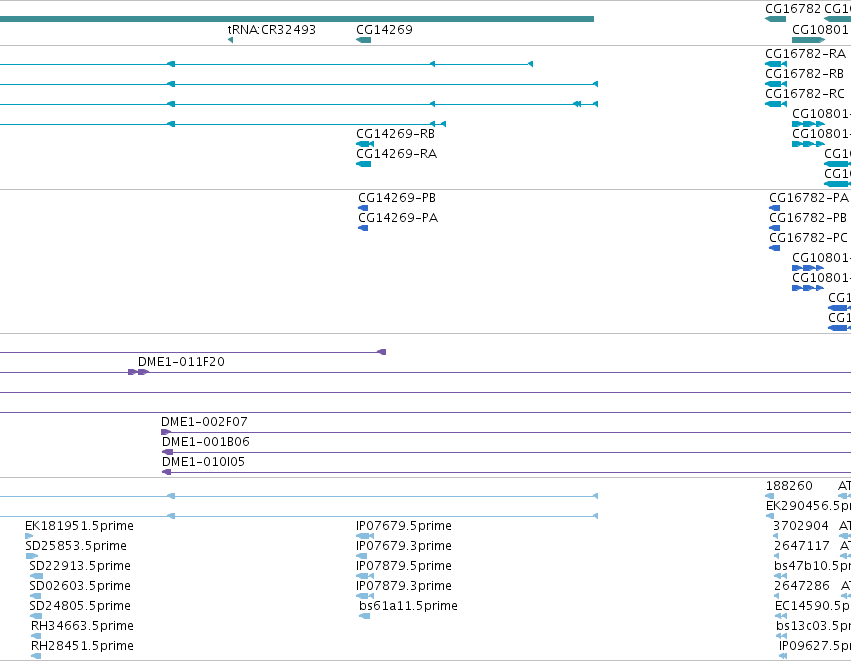Click the CG16782-PC protein glyph

click(x=774, y=248)
